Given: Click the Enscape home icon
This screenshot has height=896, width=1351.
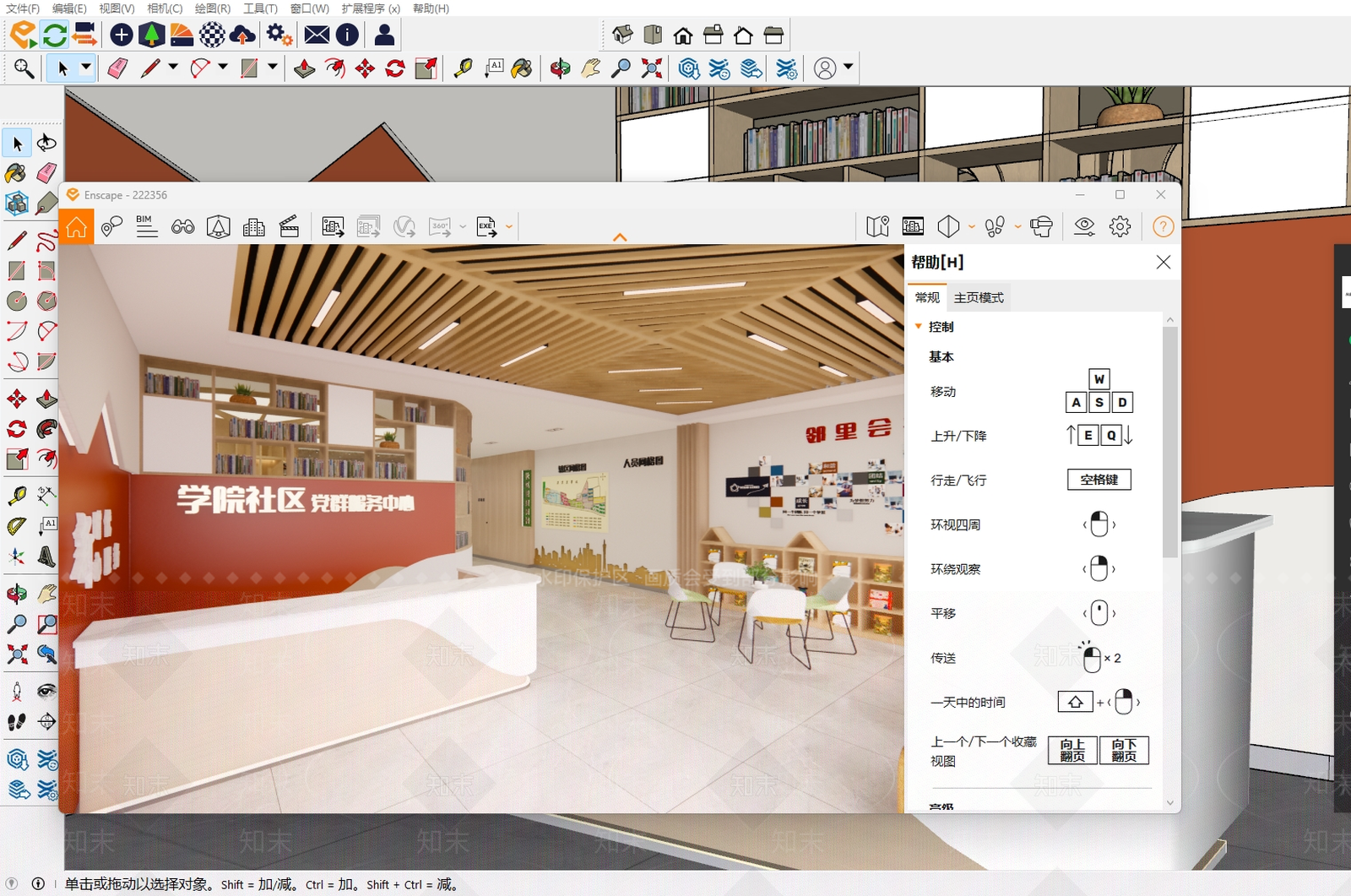Looking at the screenshot, I should coord(76,226).
